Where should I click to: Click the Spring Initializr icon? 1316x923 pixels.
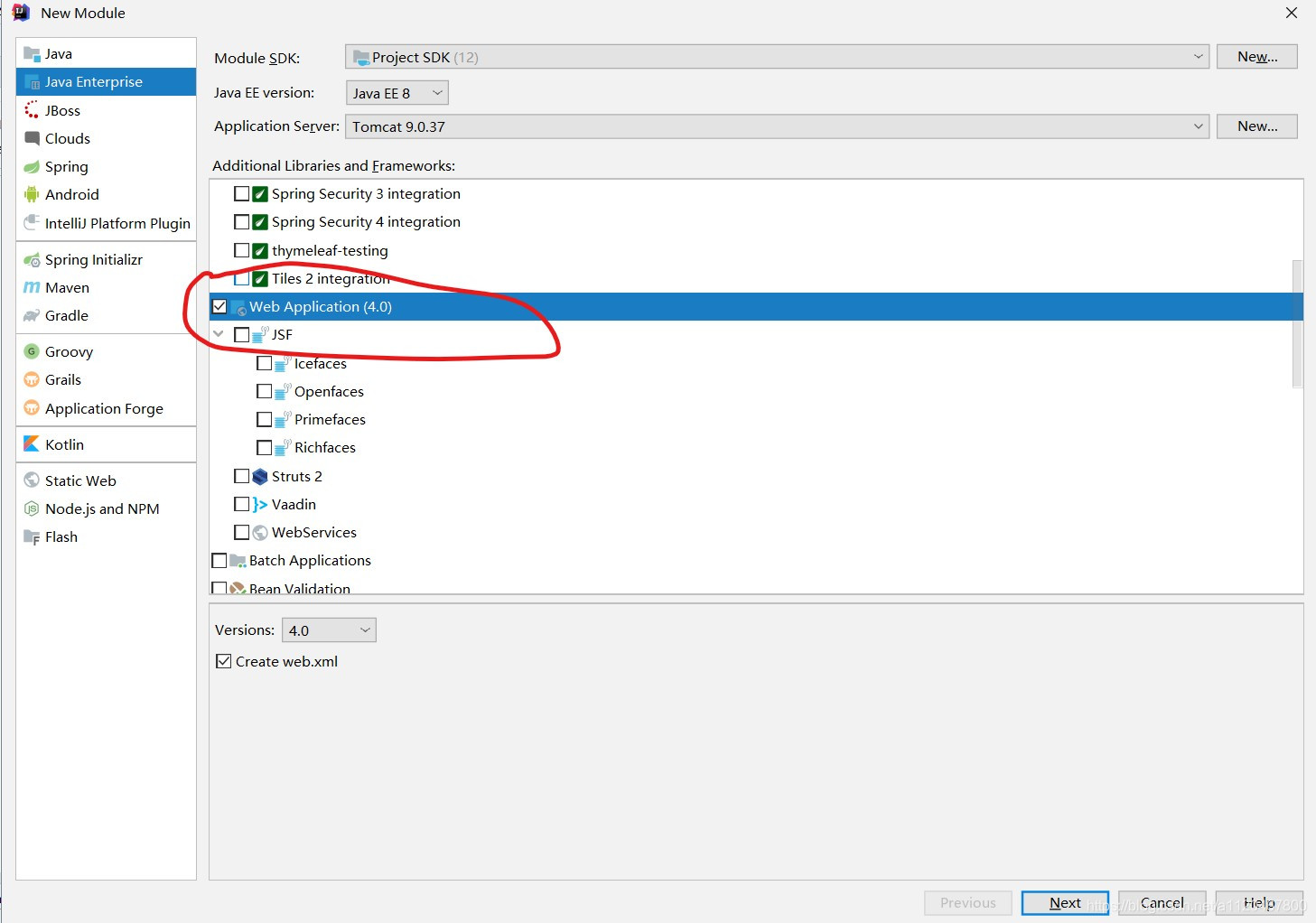click(33, 259)
